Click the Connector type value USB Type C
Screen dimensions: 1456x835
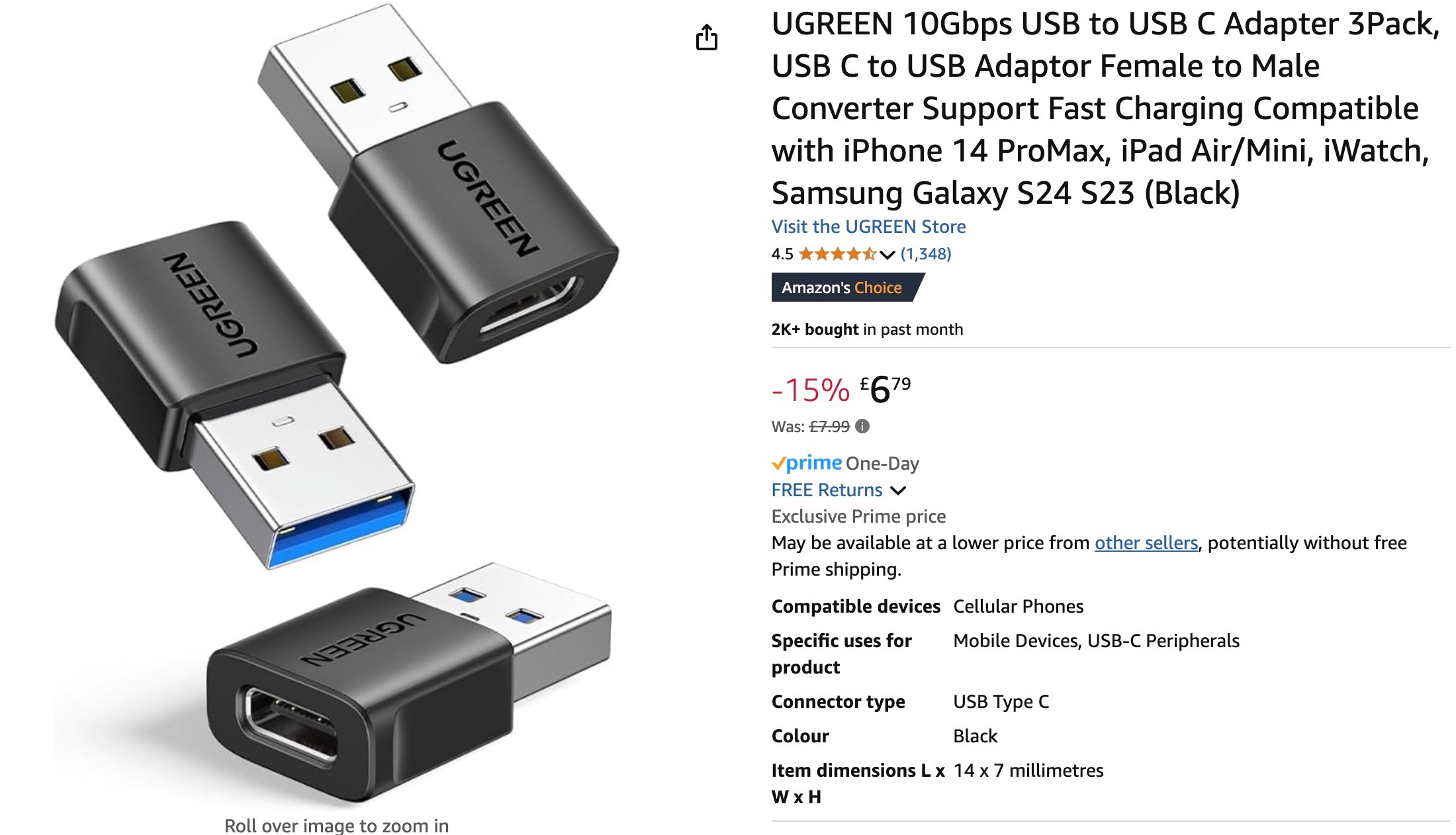click(x=1001, y=701)
